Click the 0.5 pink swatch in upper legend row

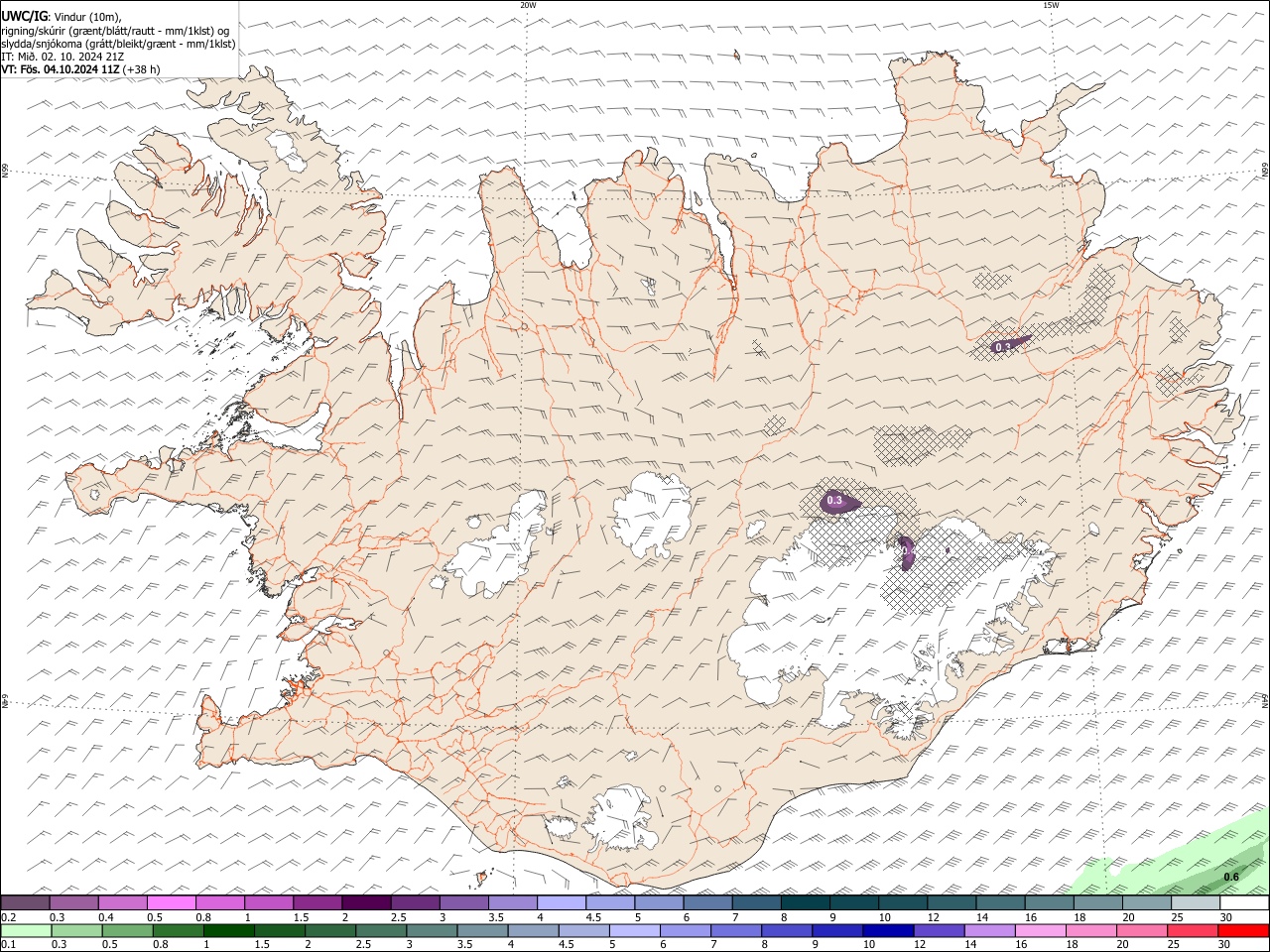(x=171, y=902)
